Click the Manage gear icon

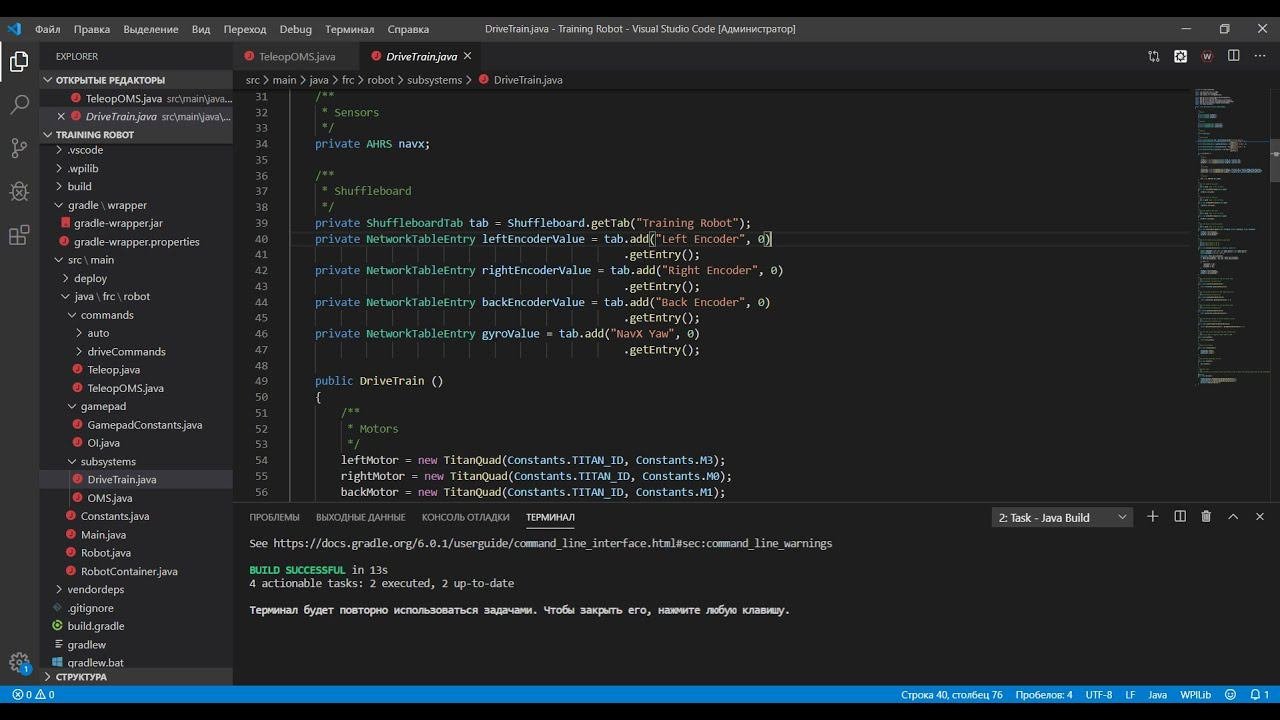[x=19, y=662]
